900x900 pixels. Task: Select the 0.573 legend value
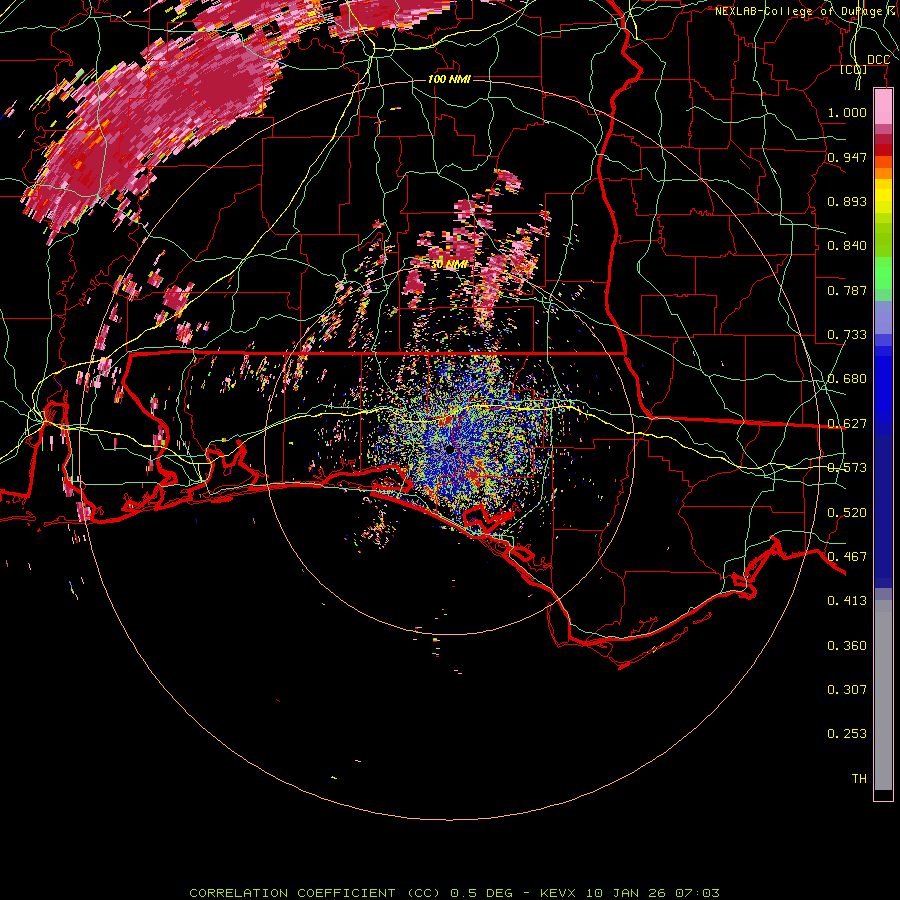[847, 468]
